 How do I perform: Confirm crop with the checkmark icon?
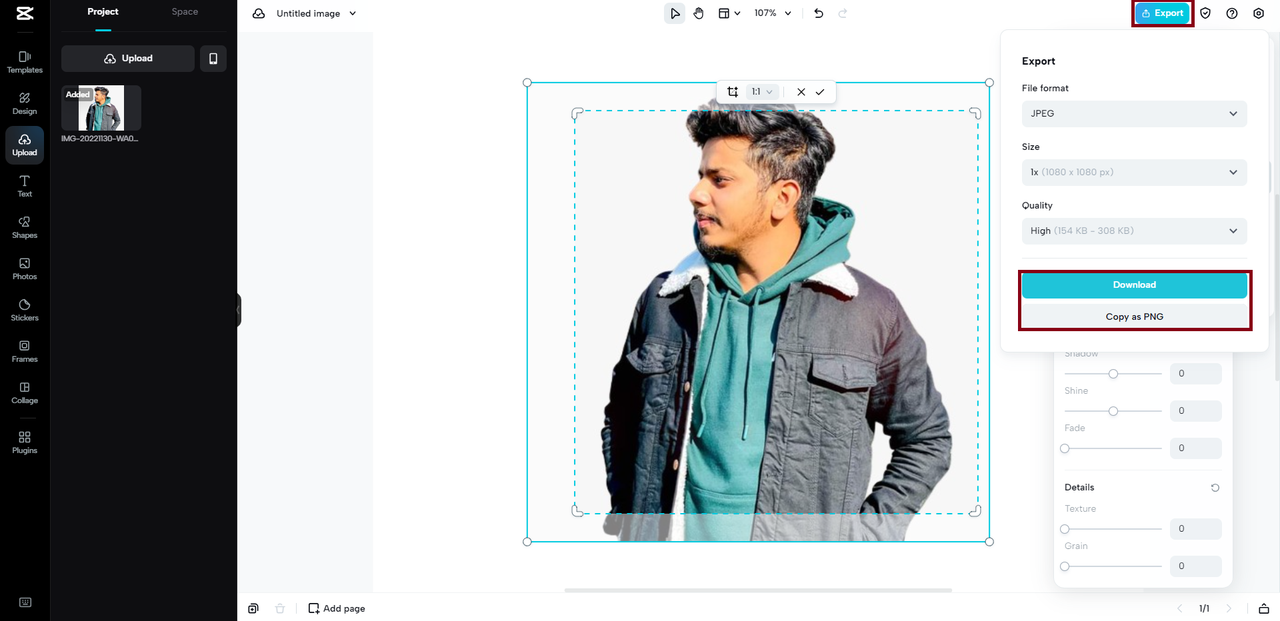pos(820,92)
